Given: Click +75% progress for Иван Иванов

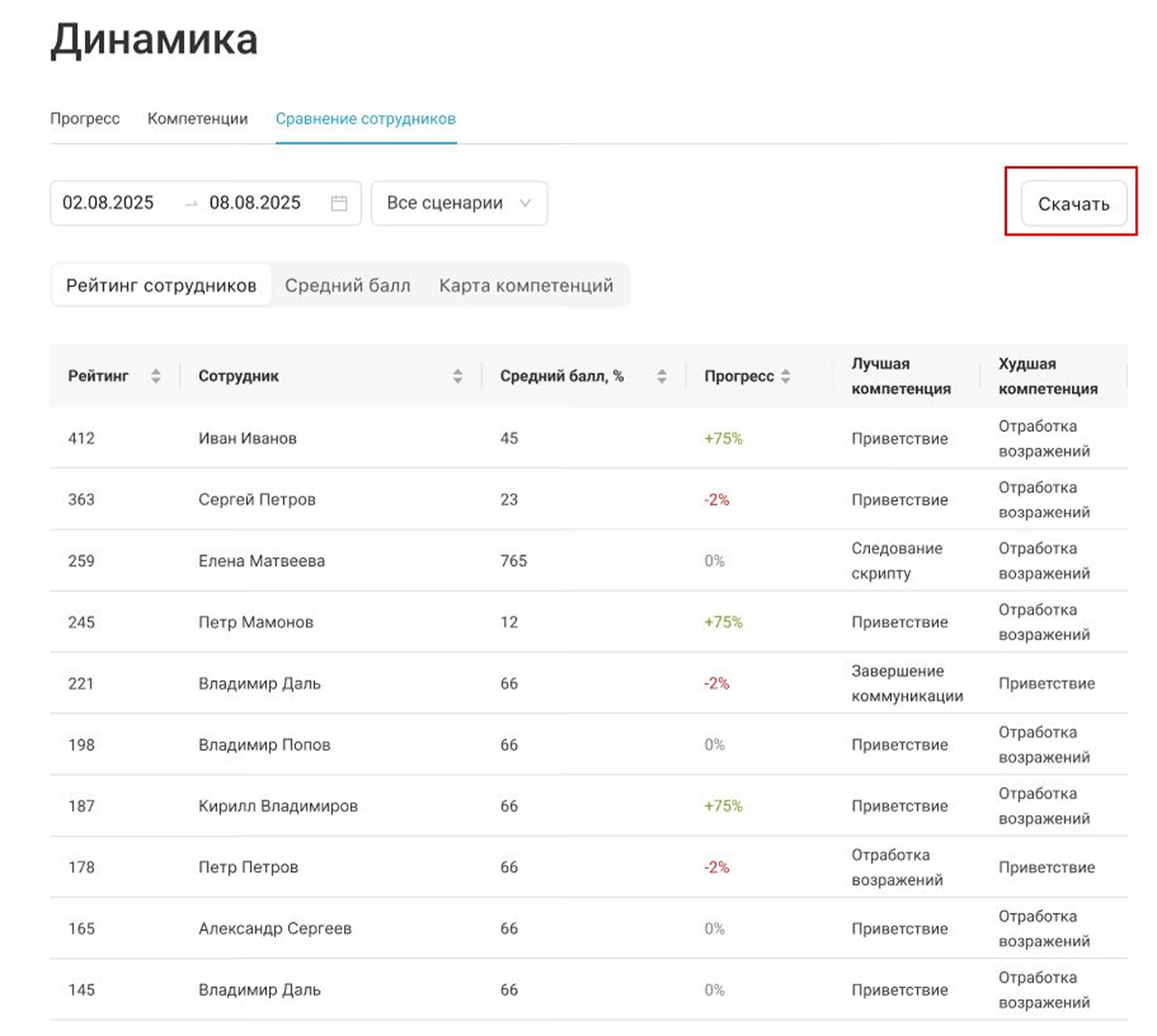Looking at the screenshot, I should [x=723, y=438].
